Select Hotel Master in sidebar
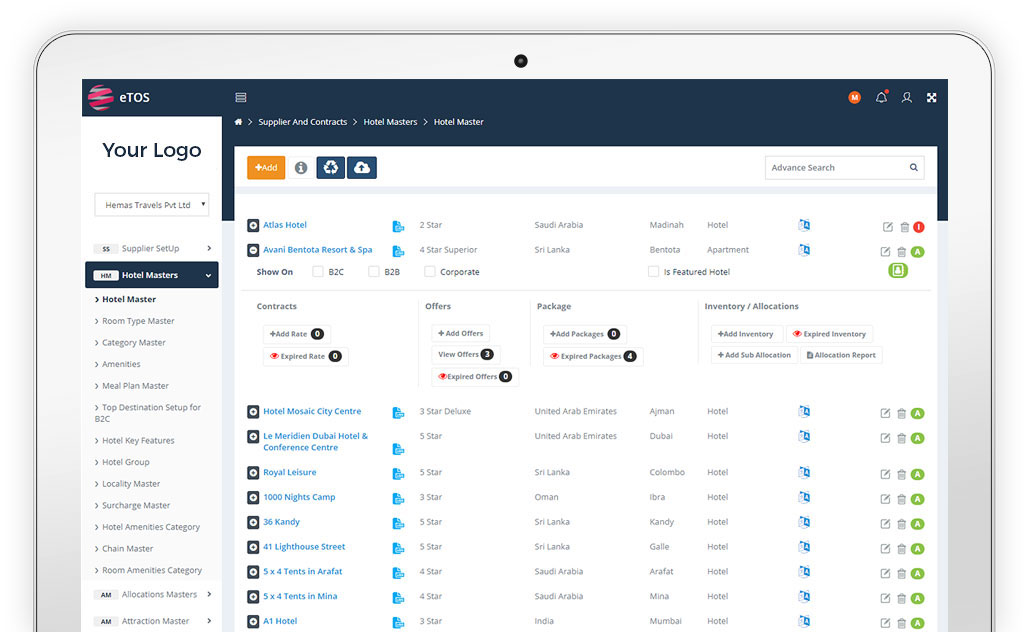1026x632 pixels. click(129, 300)
